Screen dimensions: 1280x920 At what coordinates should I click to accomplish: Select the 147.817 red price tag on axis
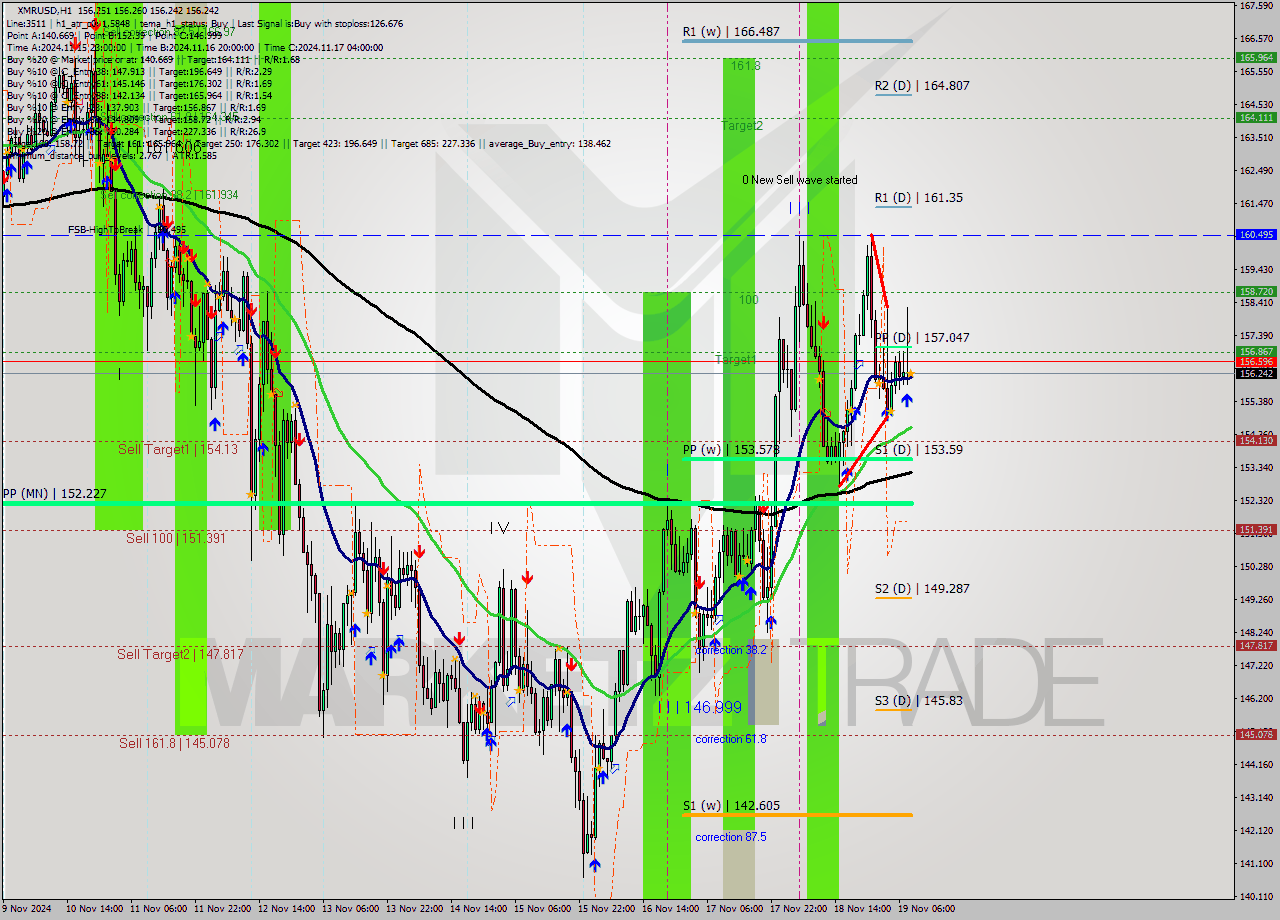pos(1256,646)
